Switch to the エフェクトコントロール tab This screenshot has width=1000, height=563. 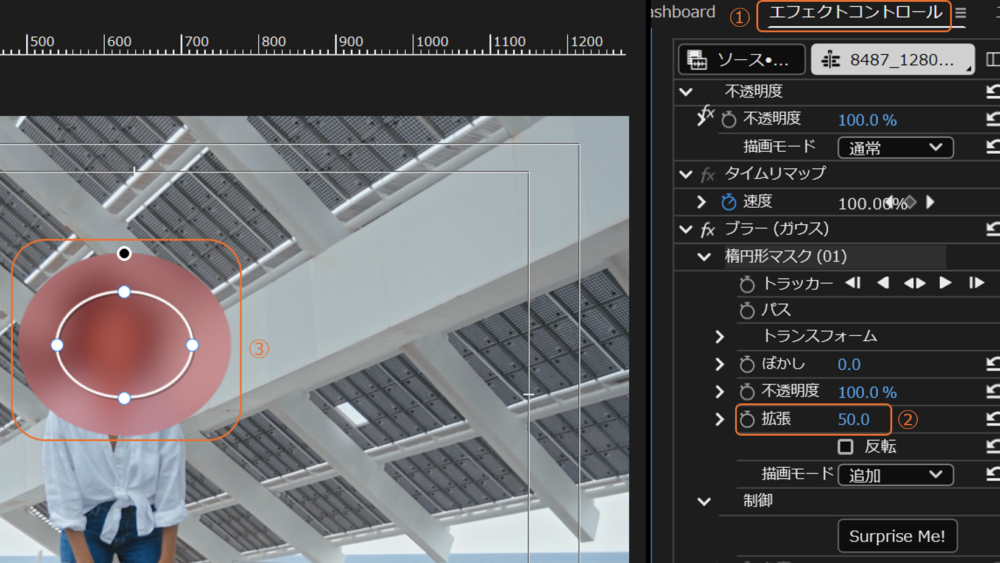(x=855, y=12)
